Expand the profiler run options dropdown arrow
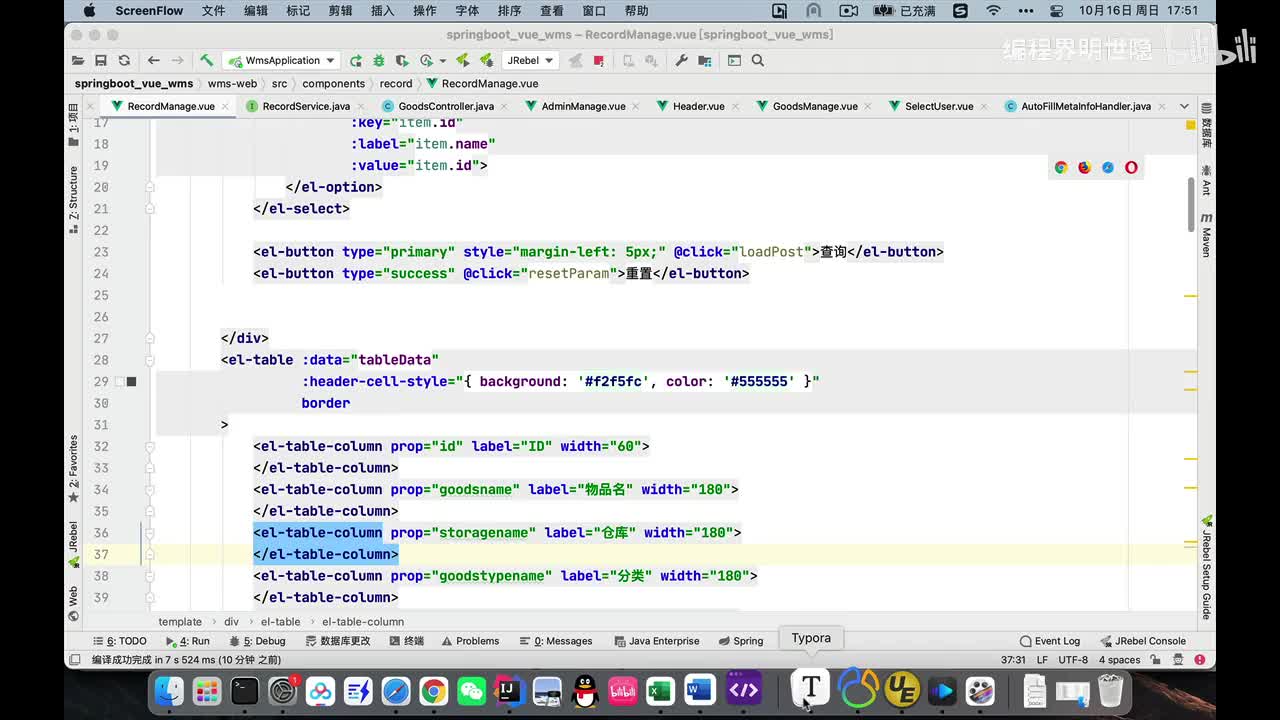This screenshot has width=1280, height=720. (441, 60)
